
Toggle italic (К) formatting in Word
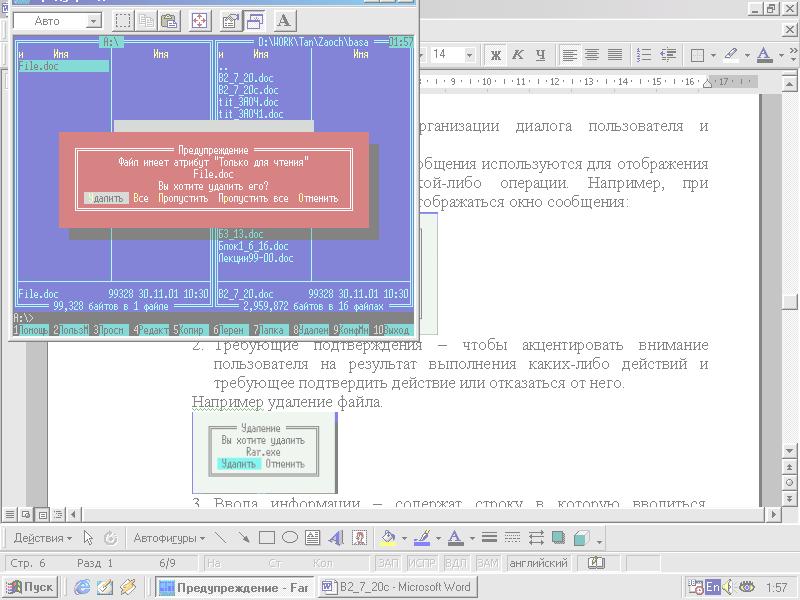518,55
